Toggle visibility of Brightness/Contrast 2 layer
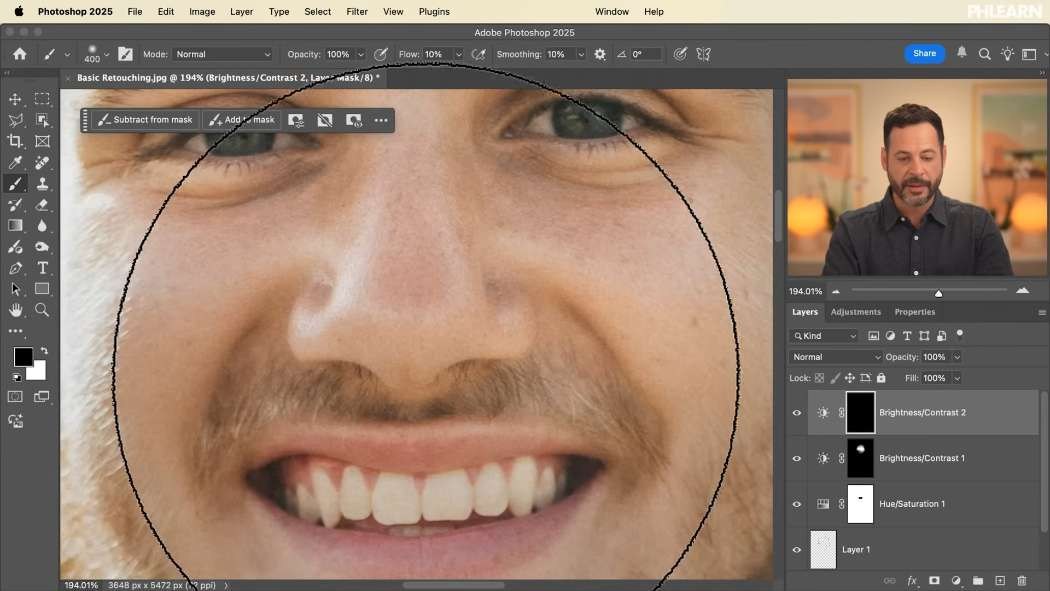The height and width of the screenshot is (591, 1050). click(797, 413)
